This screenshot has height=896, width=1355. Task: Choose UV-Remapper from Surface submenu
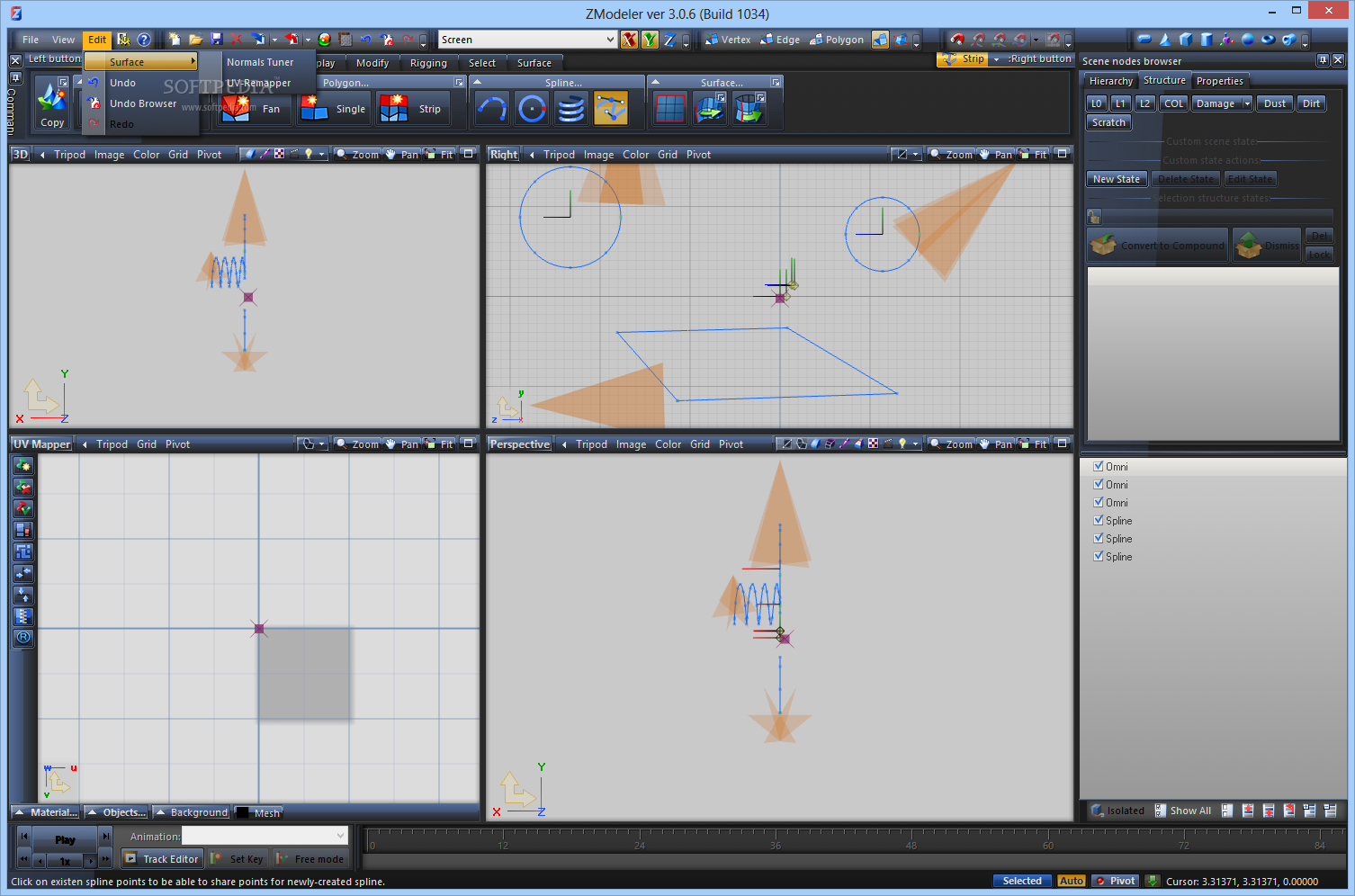coord(259,83)
